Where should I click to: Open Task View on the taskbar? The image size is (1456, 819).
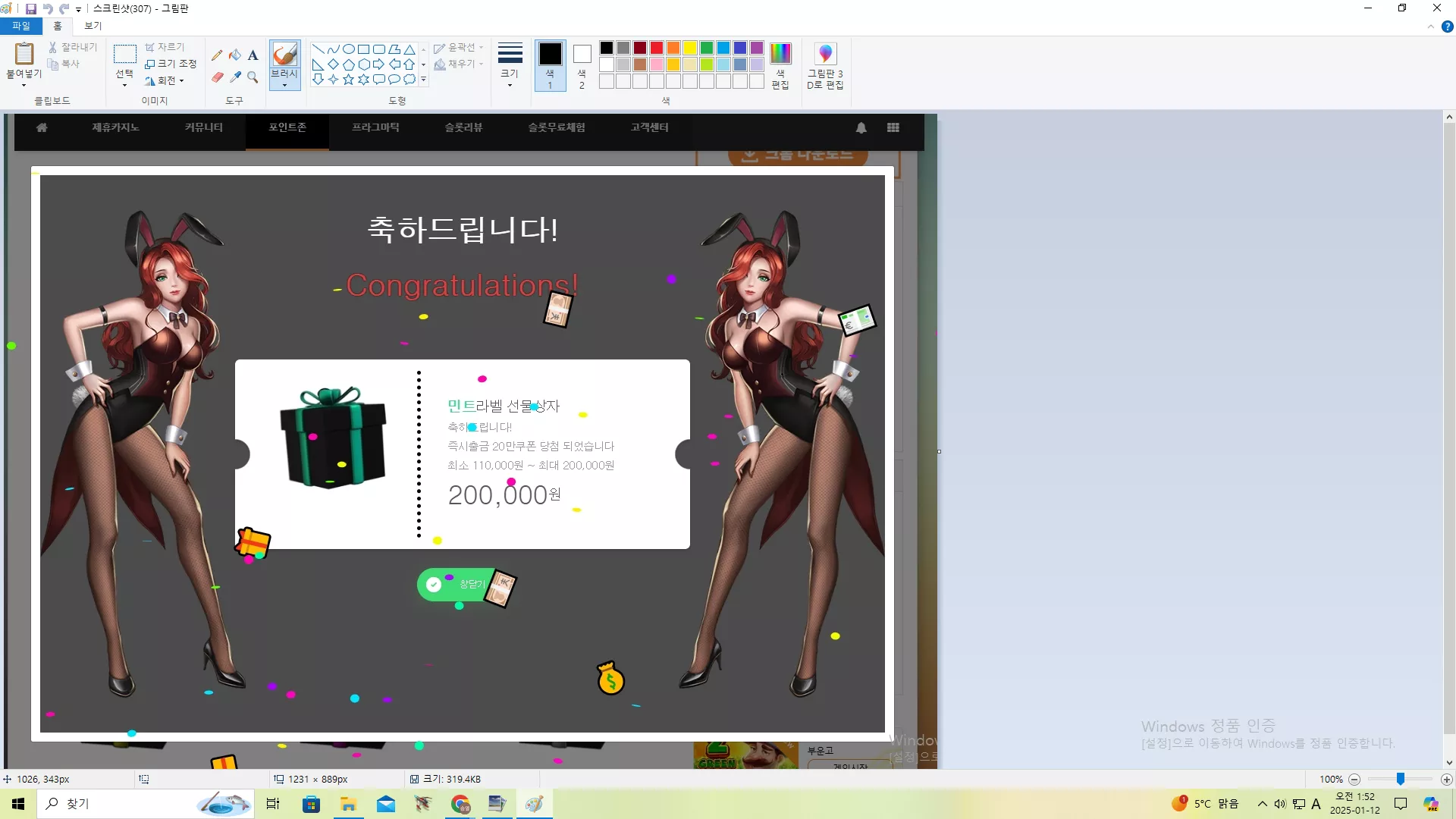point(273,804)
